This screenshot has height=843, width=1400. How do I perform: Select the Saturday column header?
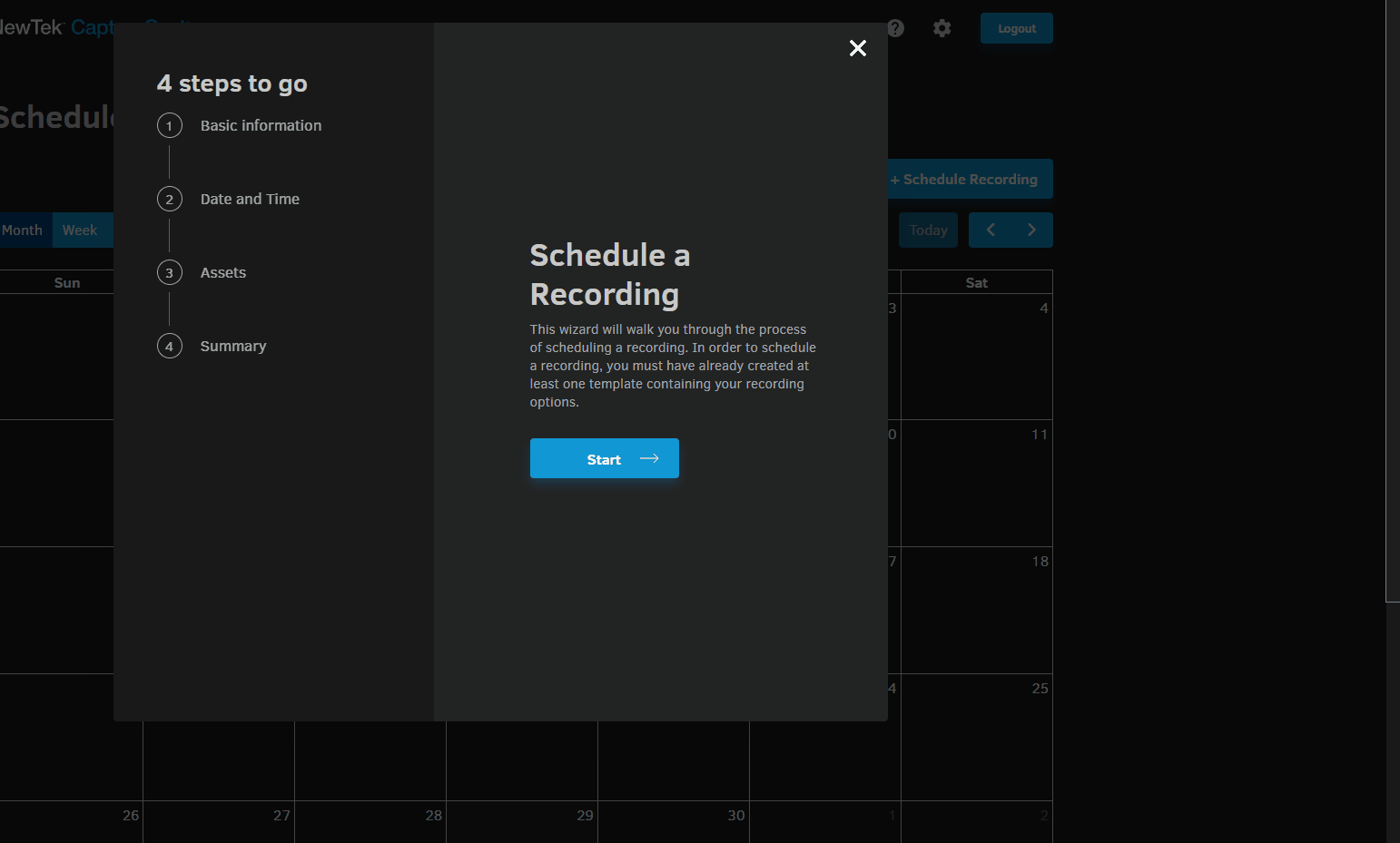point(976,282)
